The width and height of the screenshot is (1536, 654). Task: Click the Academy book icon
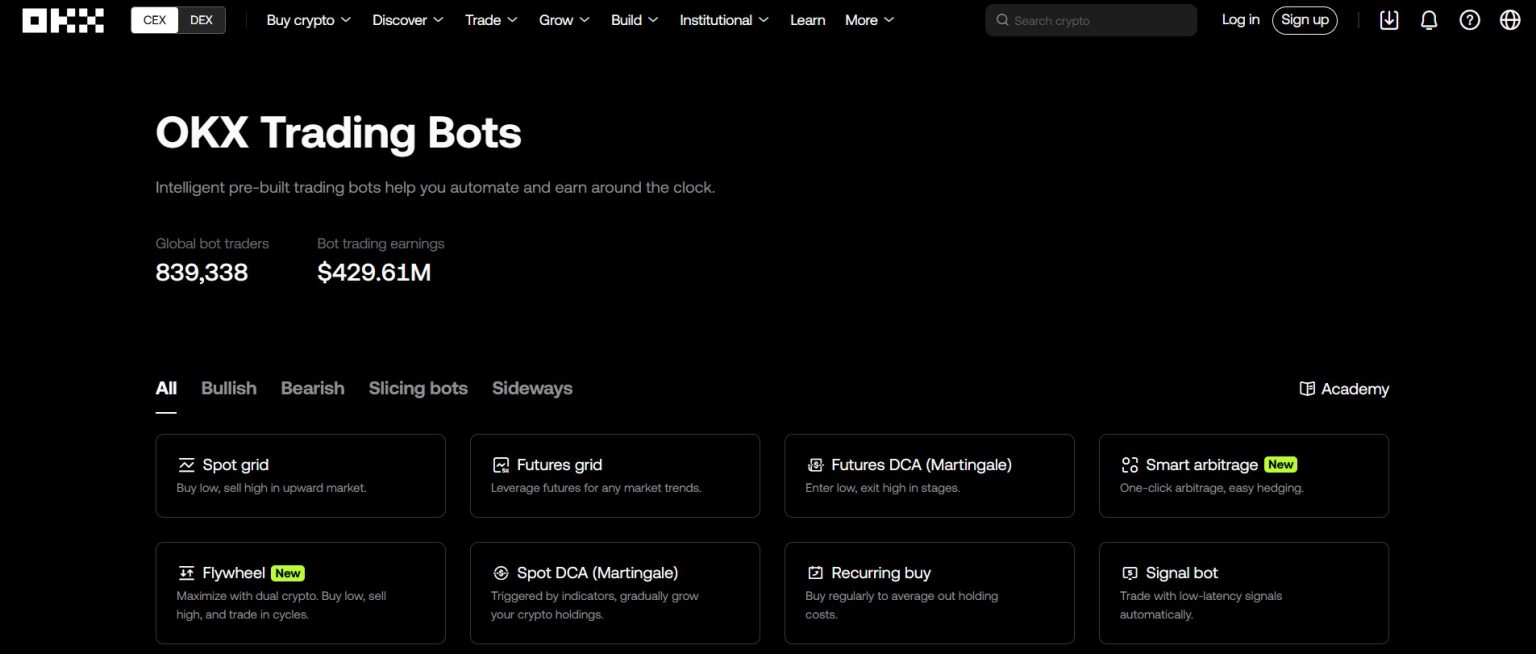tap(1308, 388)
